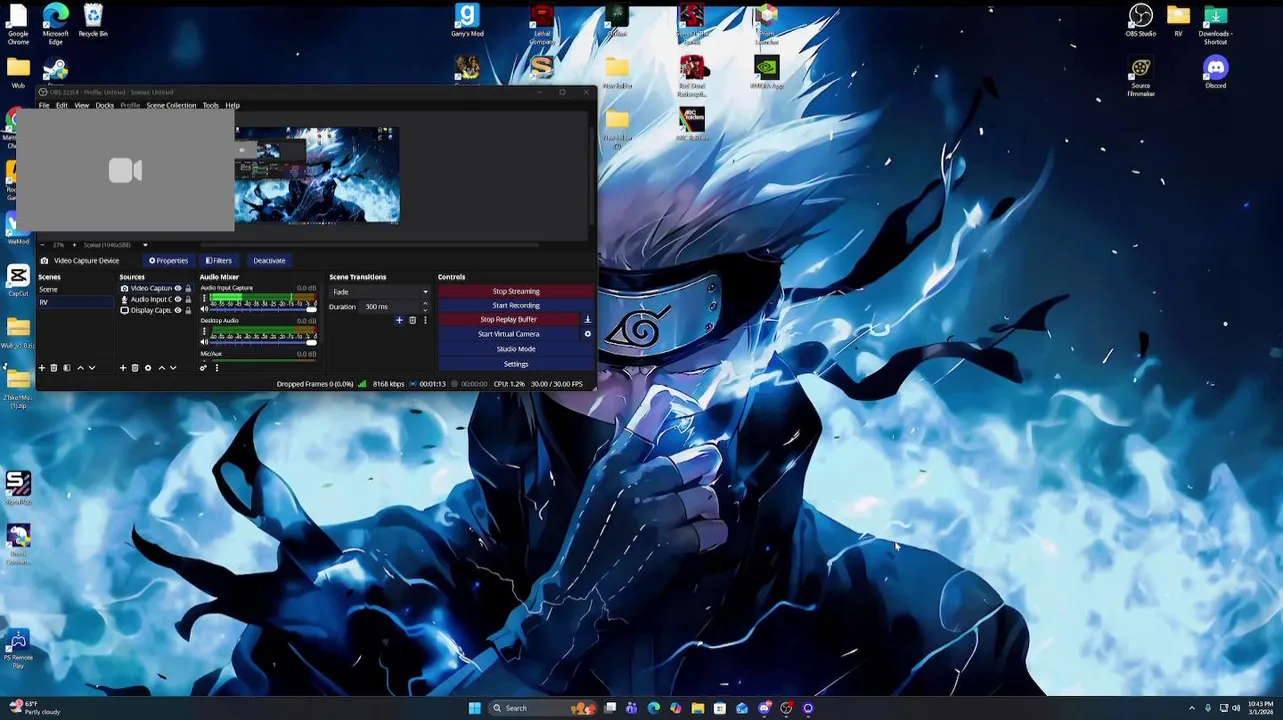Open virtual camera settings gear icon
This screenshot has height=720, width=1283.
(x=587, y=334)
